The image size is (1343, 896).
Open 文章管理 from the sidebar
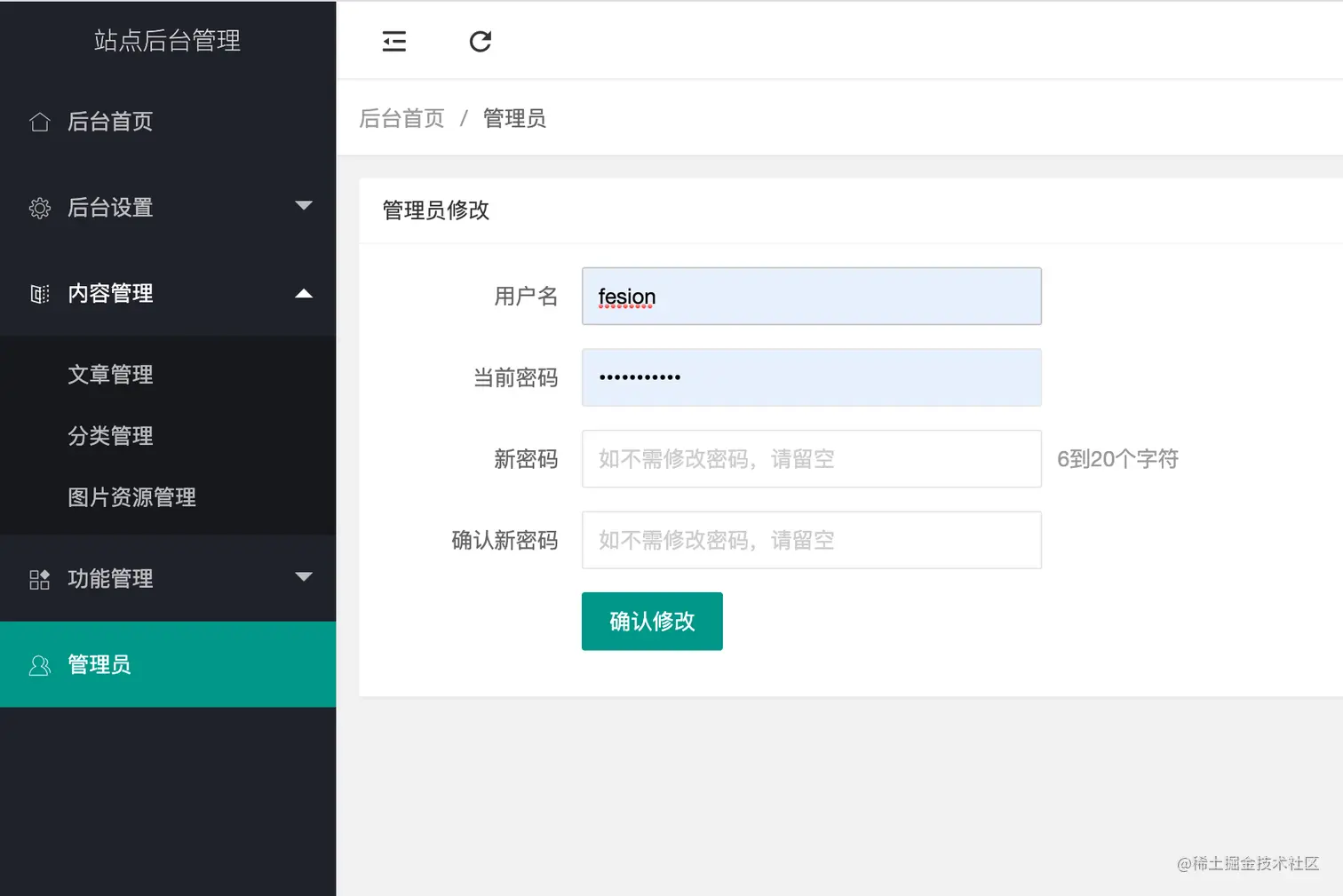110,374
